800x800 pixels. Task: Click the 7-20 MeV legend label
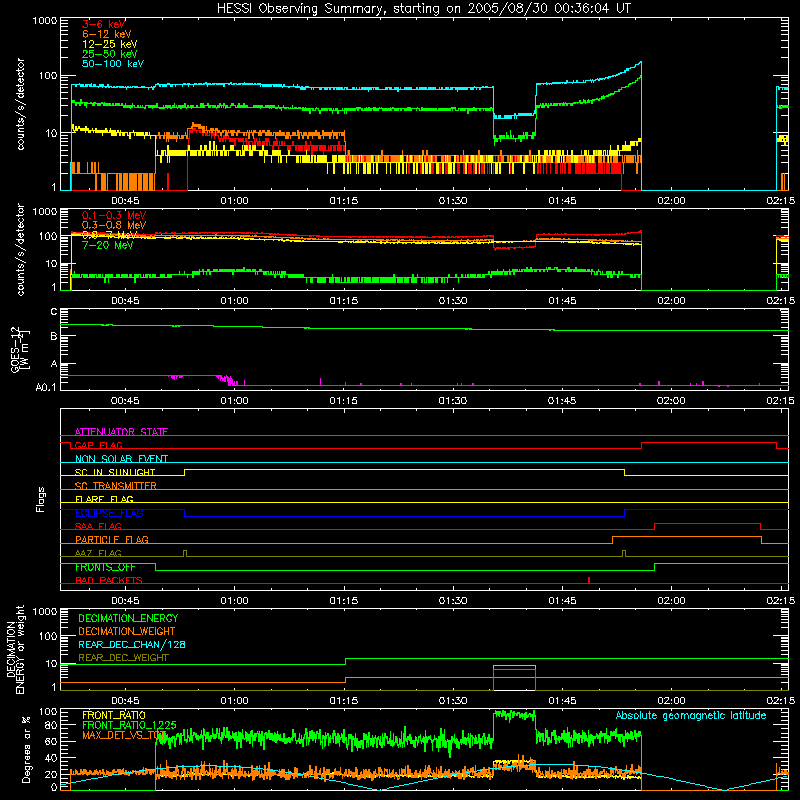[107, 245]
